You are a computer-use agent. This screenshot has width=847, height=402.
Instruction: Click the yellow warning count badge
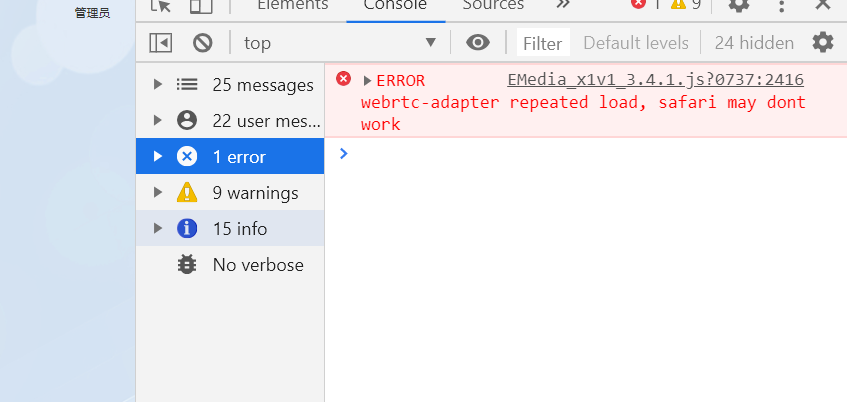click(x=685, y=4)
